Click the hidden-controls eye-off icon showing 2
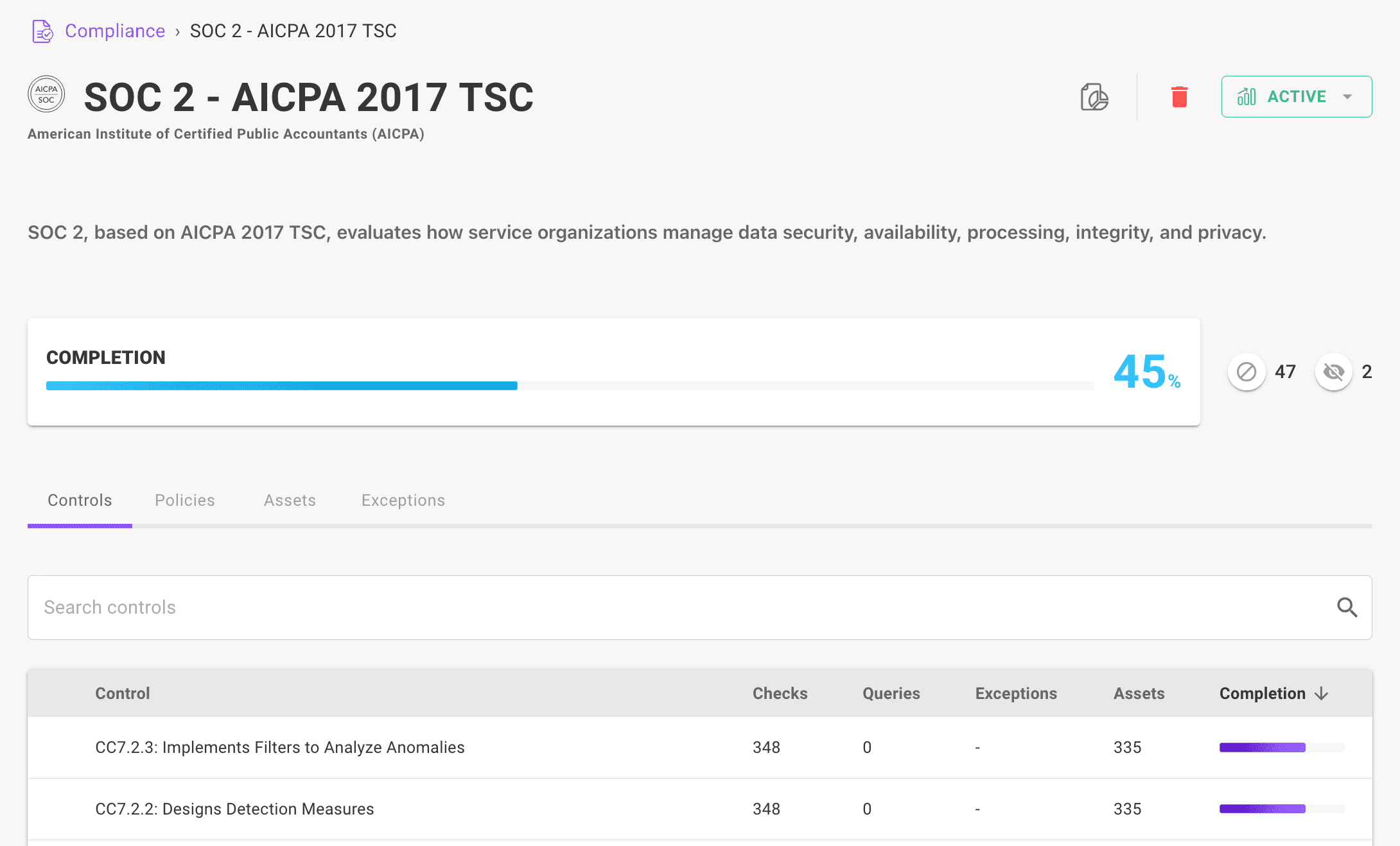 click(1334, 372)
